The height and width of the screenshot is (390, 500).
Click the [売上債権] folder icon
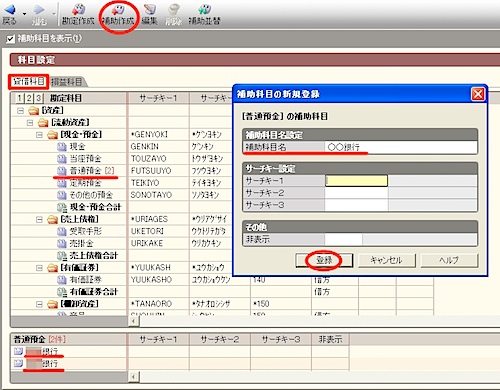[x=52, y=219]
